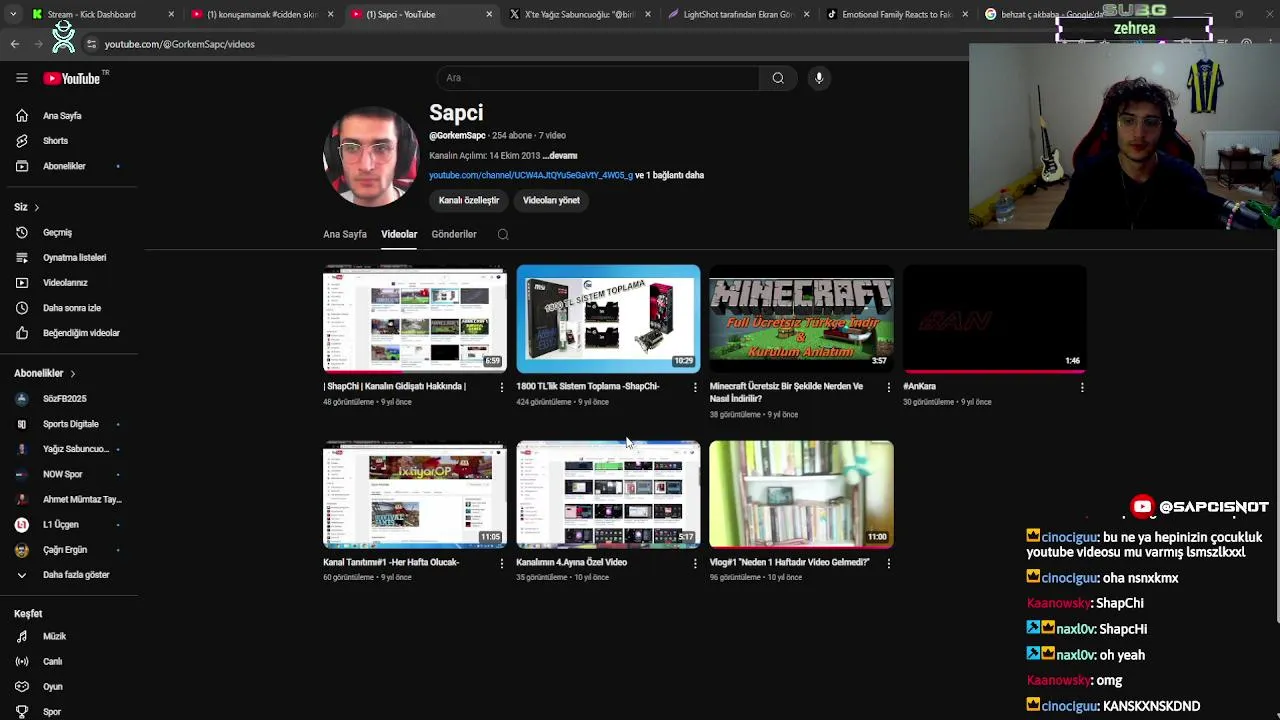1280x720 pixels.
Task: Expand the Abonelikler section heading
Action: pos(45,373)
